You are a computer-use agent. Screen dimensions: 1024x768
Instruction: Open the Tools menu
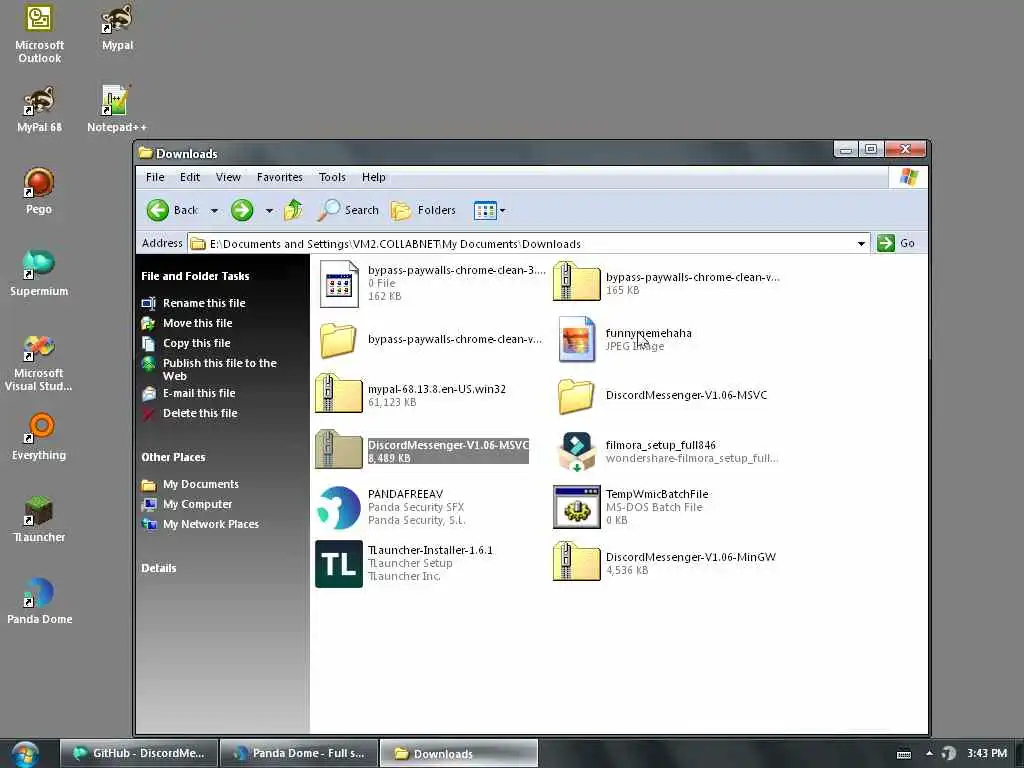click(332, 177)
